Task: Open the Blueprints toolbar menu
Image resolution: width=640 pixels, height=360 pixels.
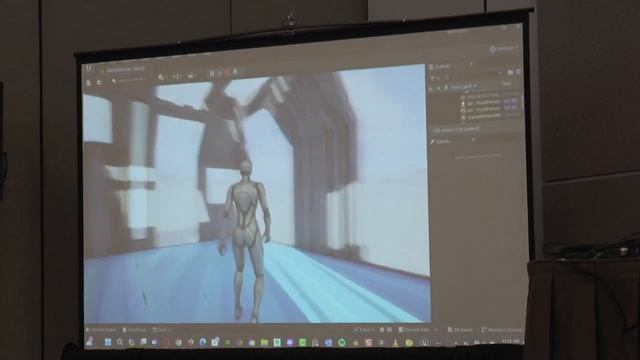Action: pyautogui.click(x=177, y=76)
